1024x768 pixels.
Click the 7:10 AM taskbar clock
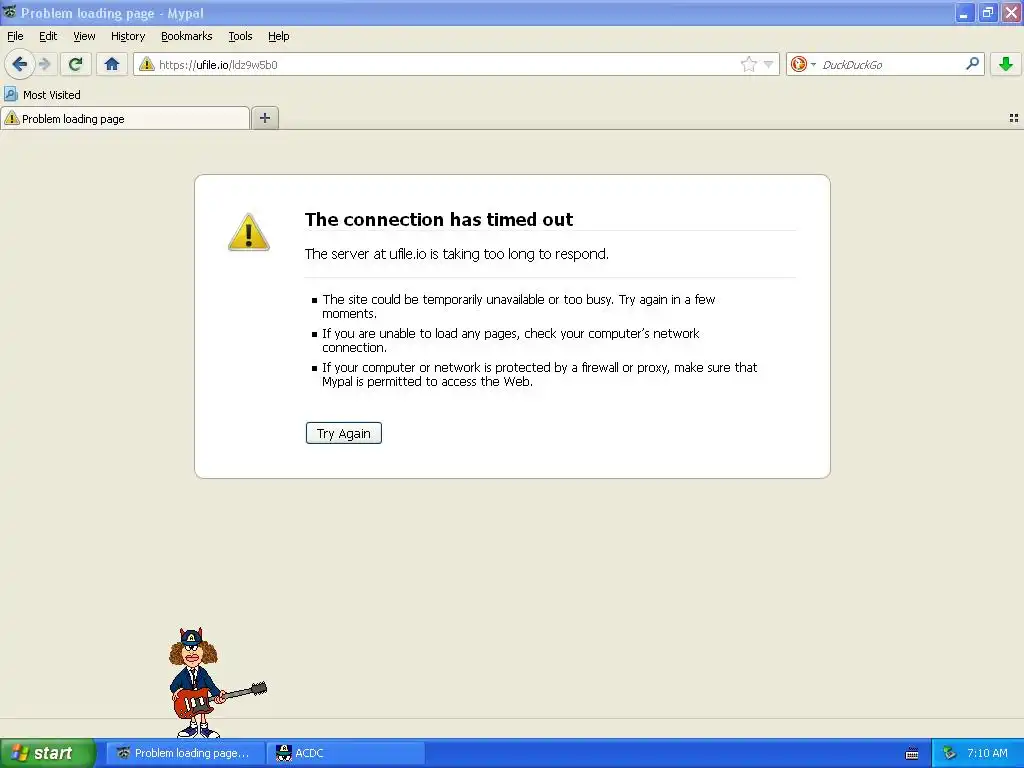(987, 753)
